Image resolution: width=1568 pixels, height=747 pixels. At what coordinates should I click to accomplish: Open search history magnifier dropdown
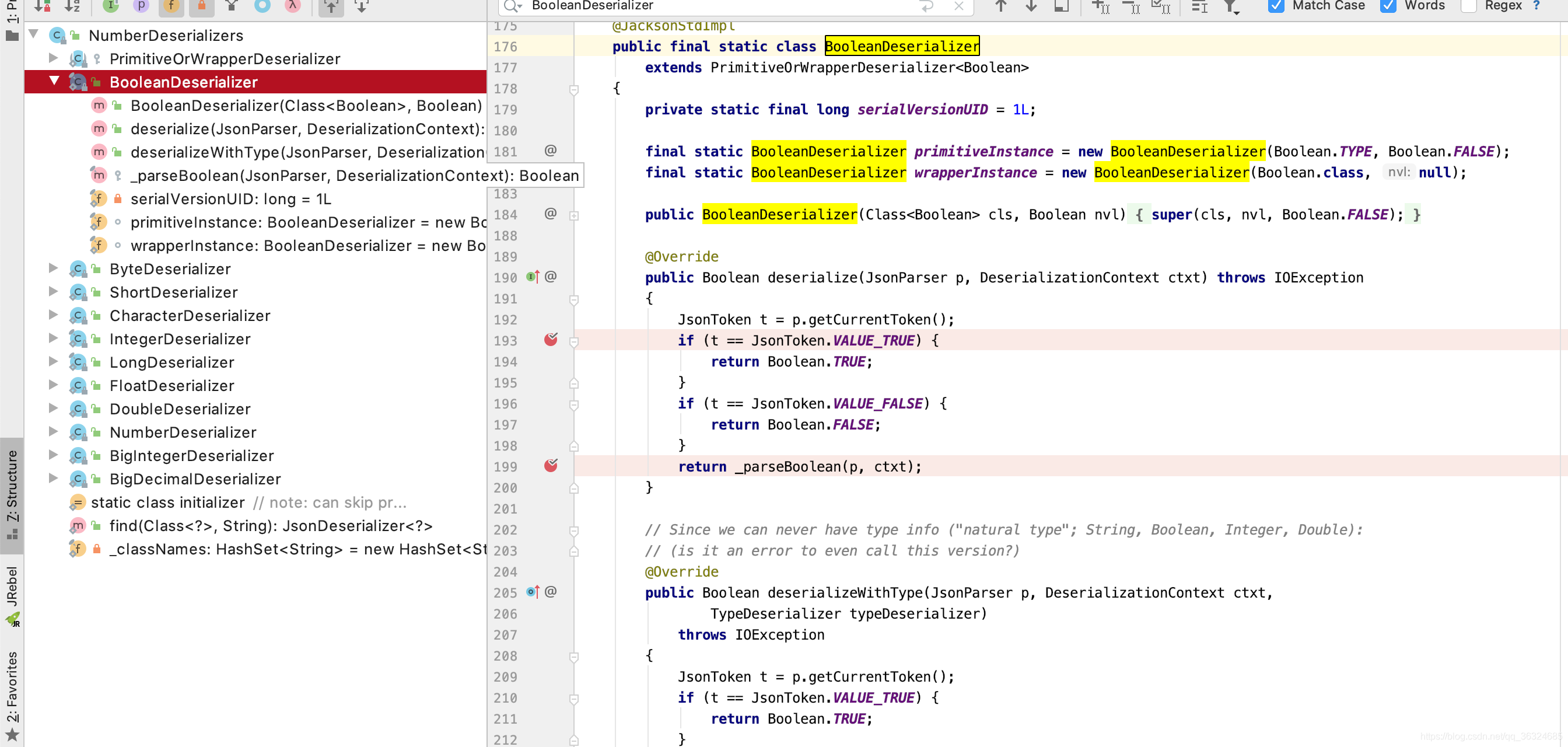tap(513, 6)
